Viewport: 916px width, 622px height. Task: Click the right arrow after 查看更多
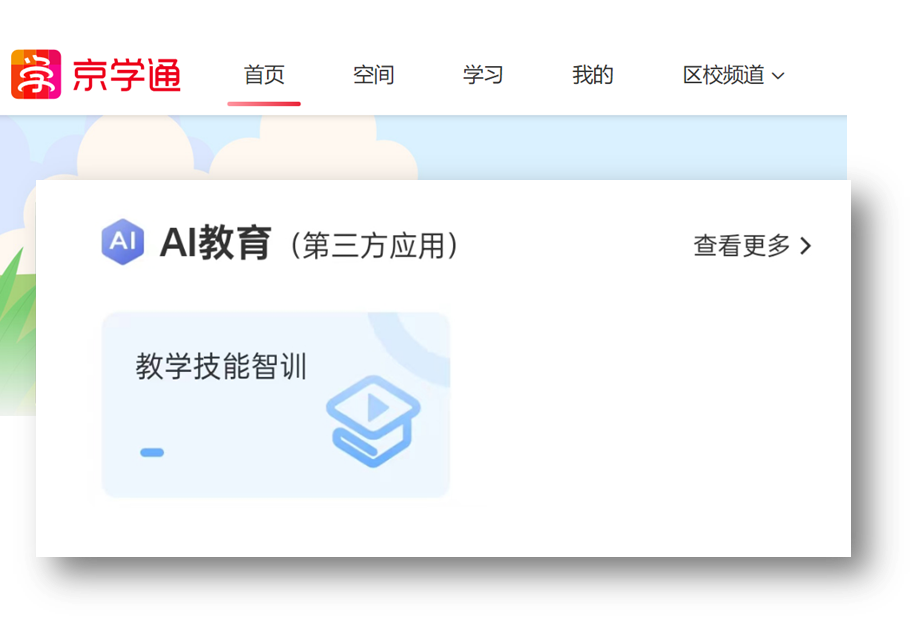pos(806,246)
